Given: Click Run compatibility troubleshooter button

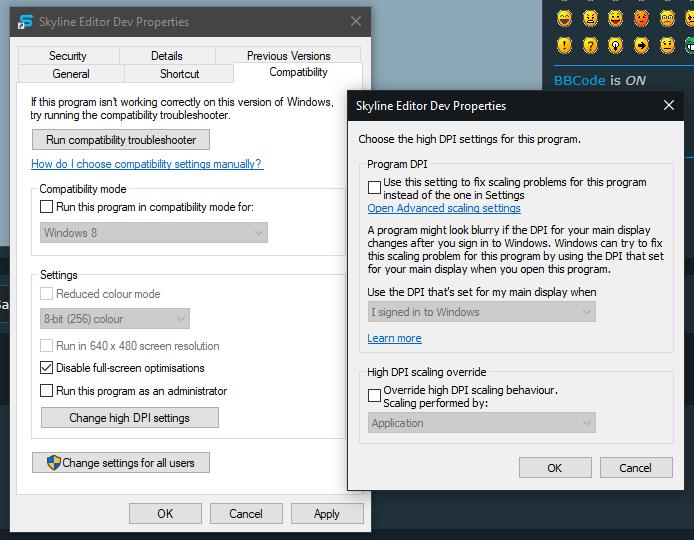Looking at the screenshot, I should click(121, 140).
